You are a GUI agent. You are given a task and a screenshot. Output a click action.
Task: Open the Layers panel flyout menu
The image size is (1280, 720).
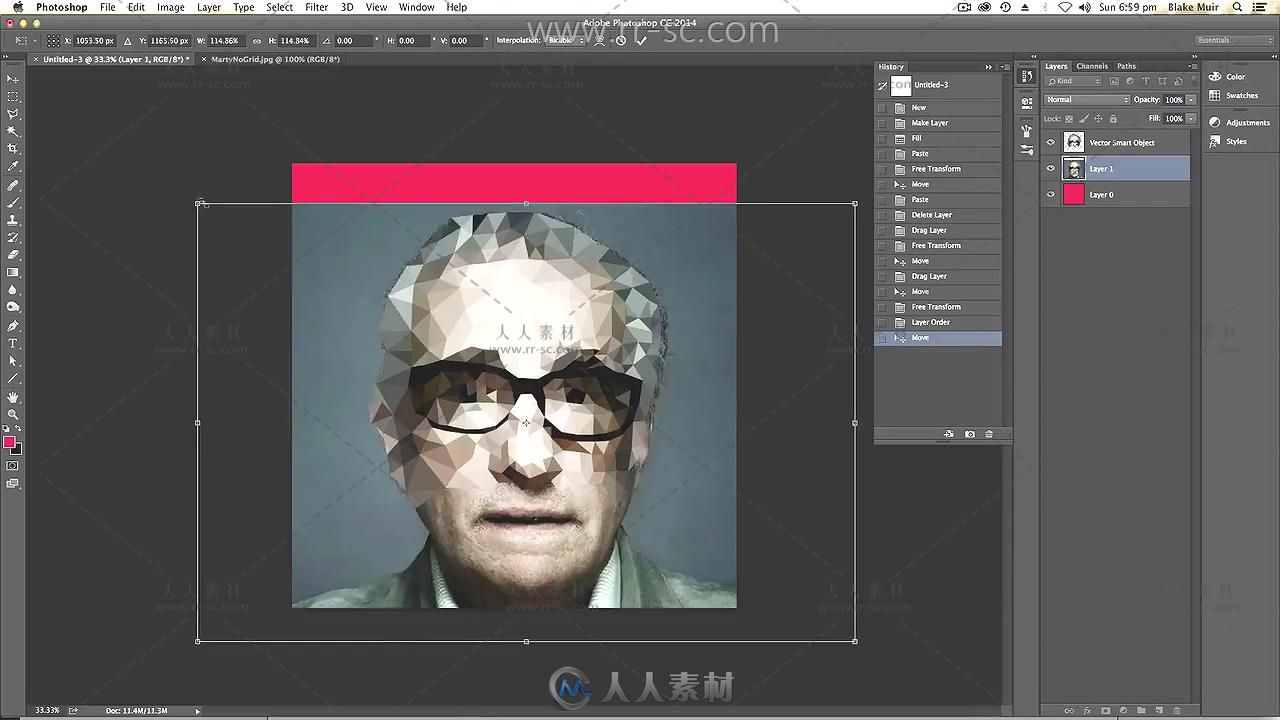tap(1192, 66)
